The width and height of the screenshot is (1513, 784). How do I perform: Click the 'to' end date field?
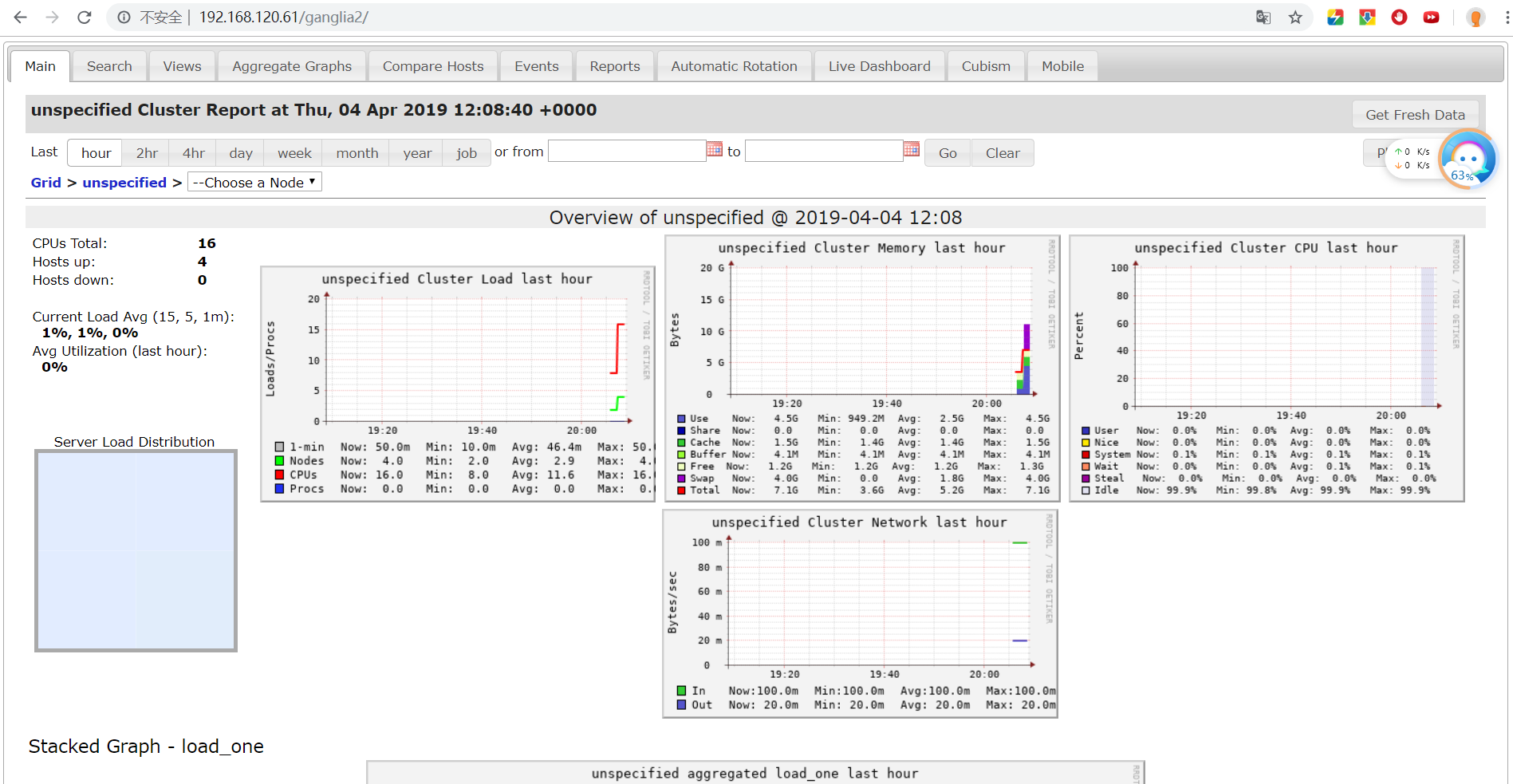click(x=824, y=151)
